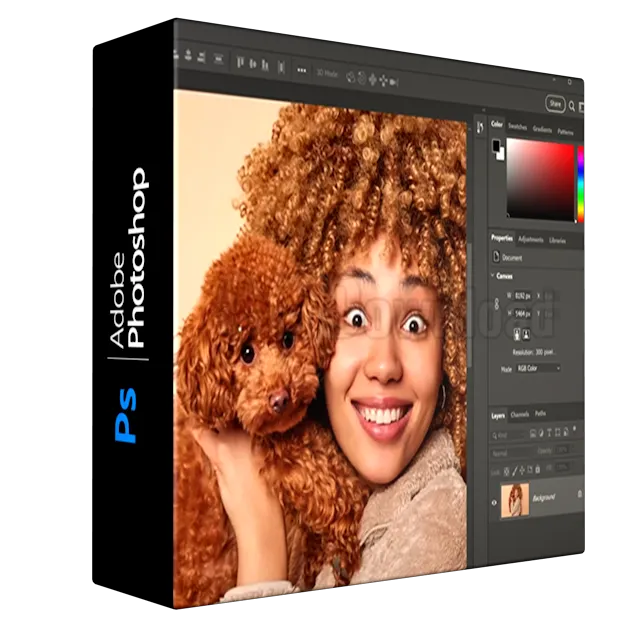This screenshot has width=630, height=630.
Task: Open the three-dots more options in options bar
Action: 301,71
